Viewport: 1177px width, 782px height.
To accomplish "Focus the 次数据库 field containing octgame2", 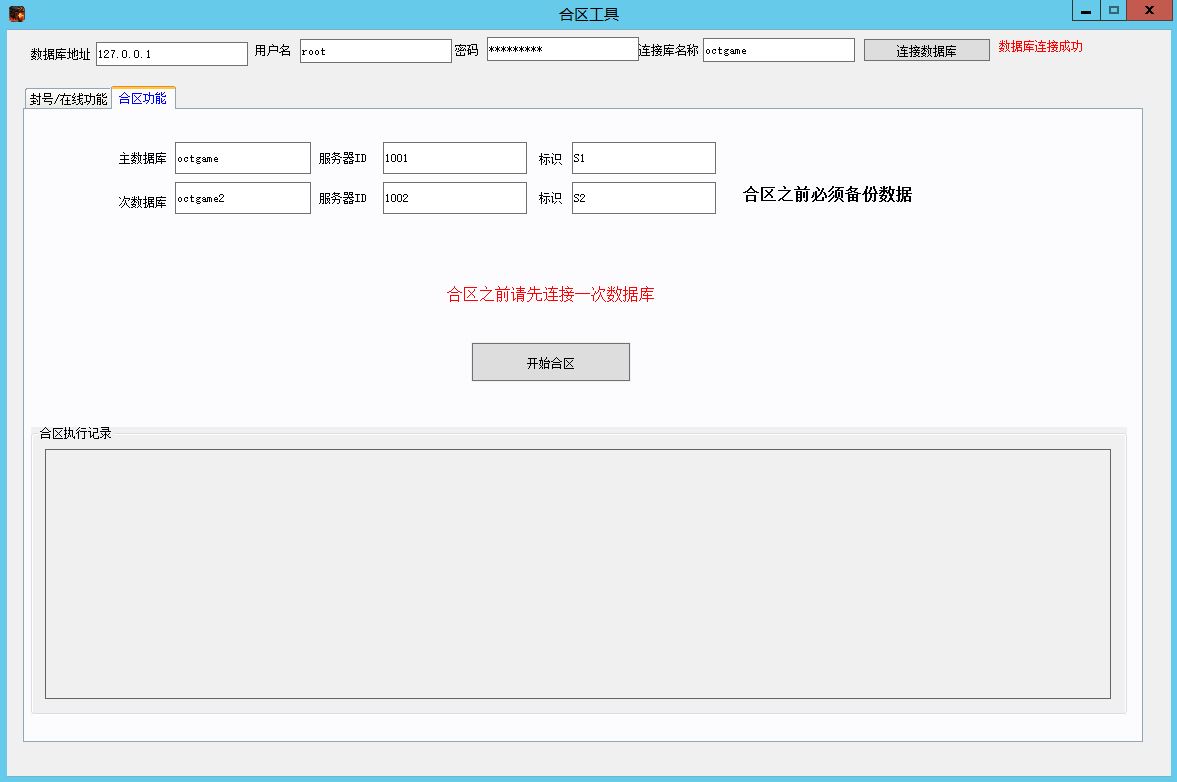I will 242,198.
